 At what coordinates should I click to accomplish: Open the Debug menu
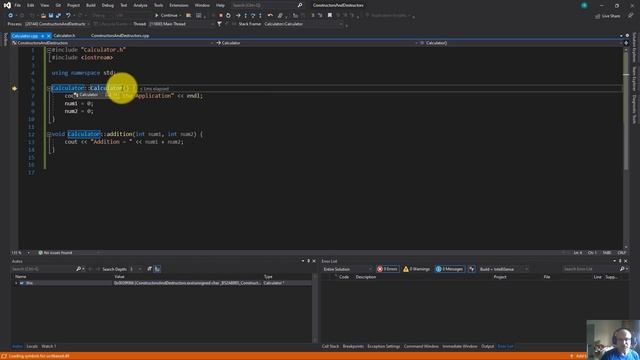[x=108, y=5]
